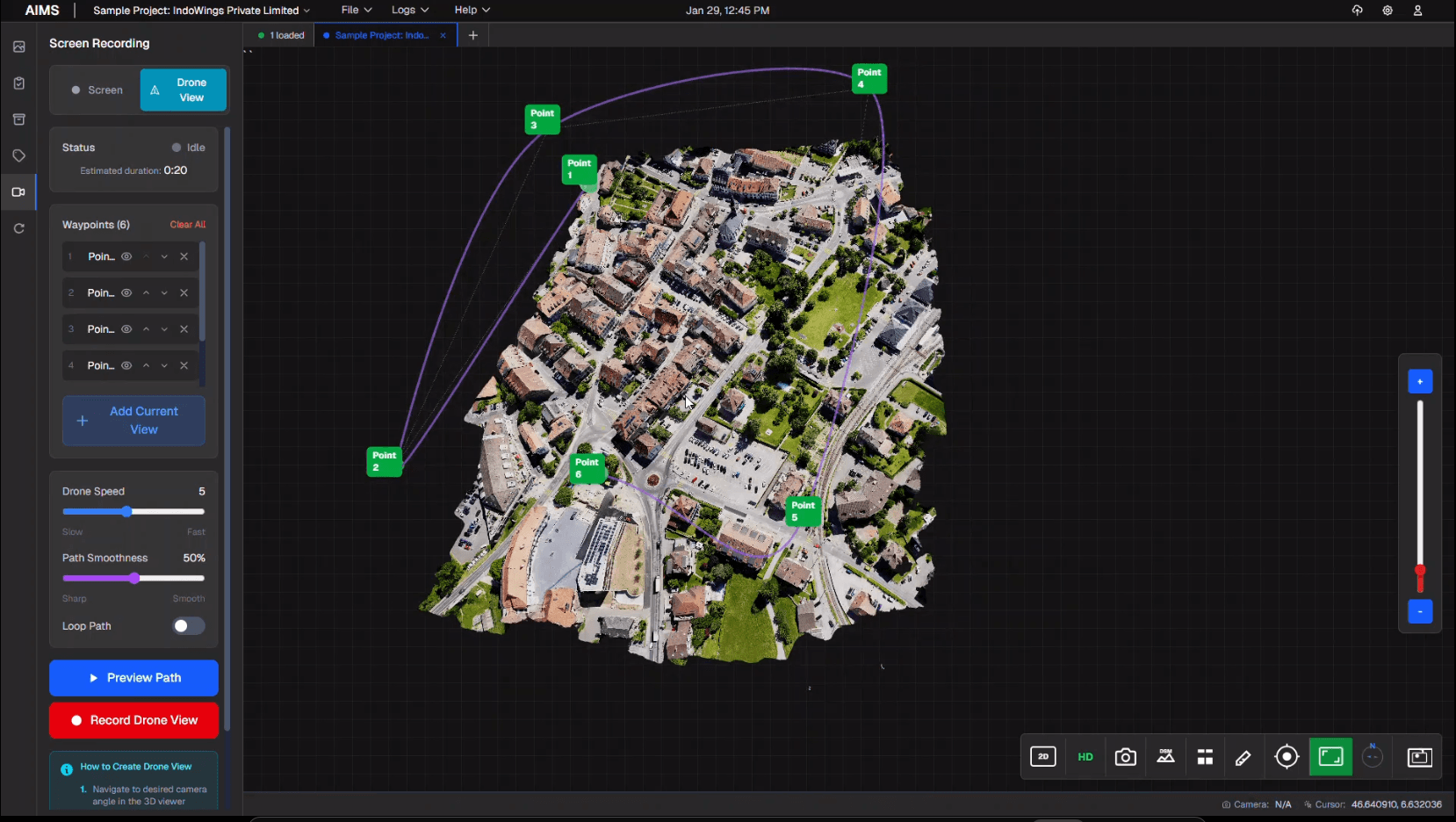Add a new tab with plus
The height and width of the screenshot is (822, 1456).
[473, 35]
